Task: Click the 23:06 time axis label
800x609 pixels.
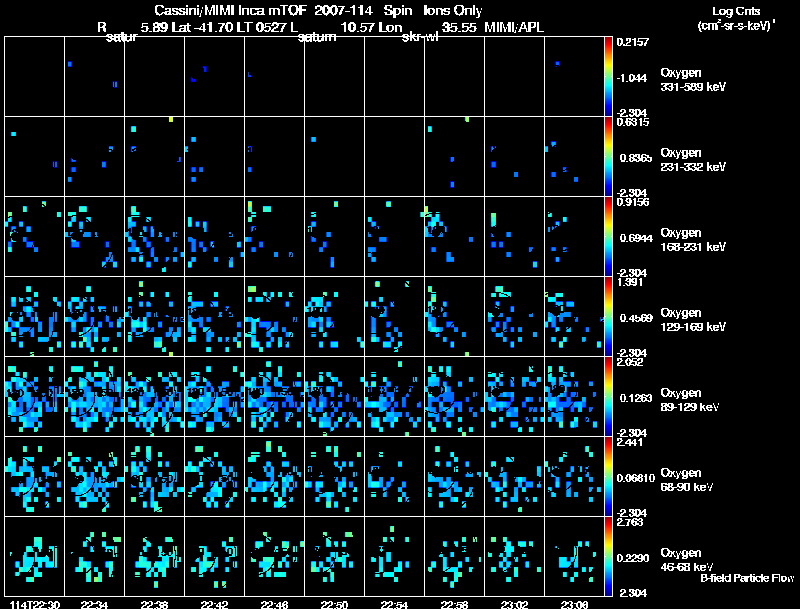Action: [574, 604]
